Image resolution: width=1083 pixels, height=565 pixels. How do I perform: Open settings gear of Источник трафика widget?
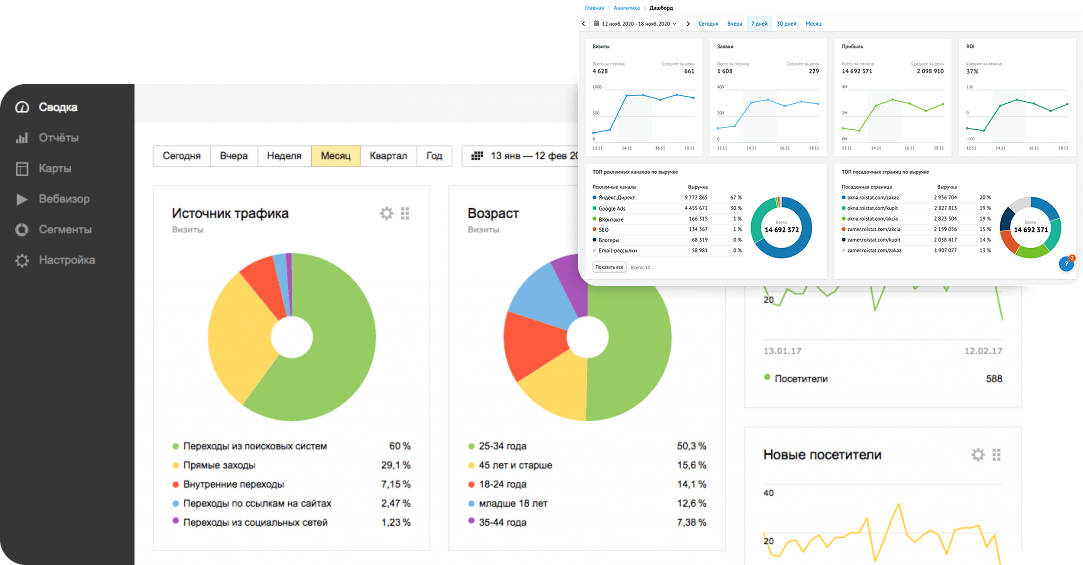tap(387, 213)
